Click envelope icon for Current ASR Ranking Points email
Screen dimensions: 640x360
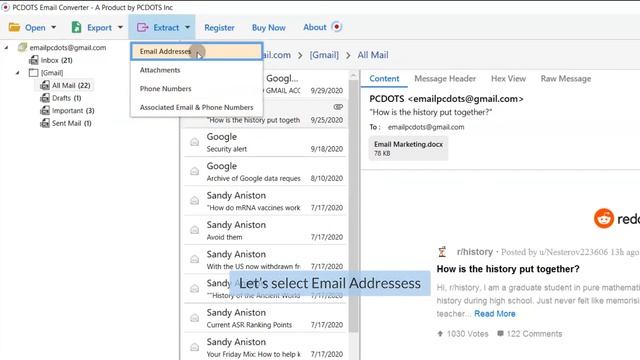pos(195,318)
